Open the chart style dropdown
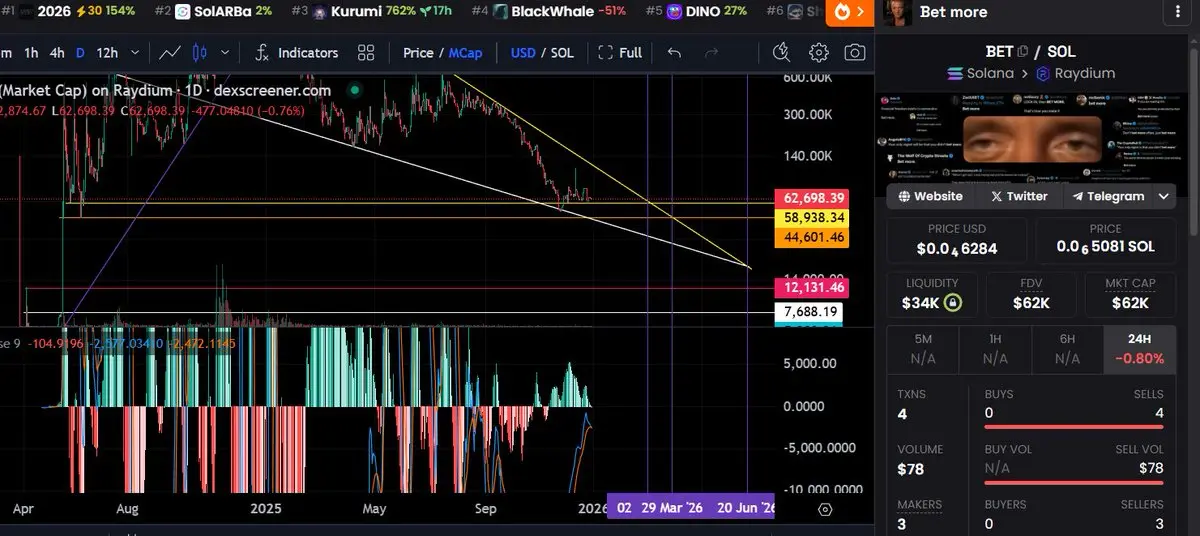1200x536 pixels. coord(225,53)
